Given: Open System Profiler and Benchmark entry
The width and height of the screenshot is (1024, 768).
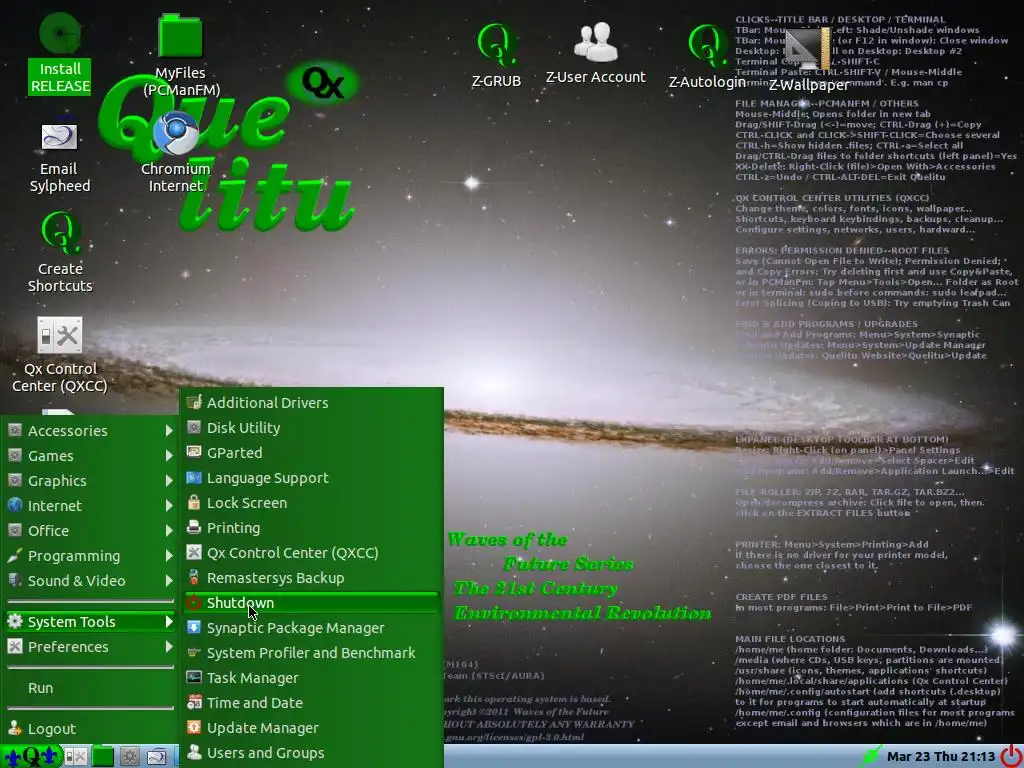Looking at the screenshot, I should tap(312, 652).
